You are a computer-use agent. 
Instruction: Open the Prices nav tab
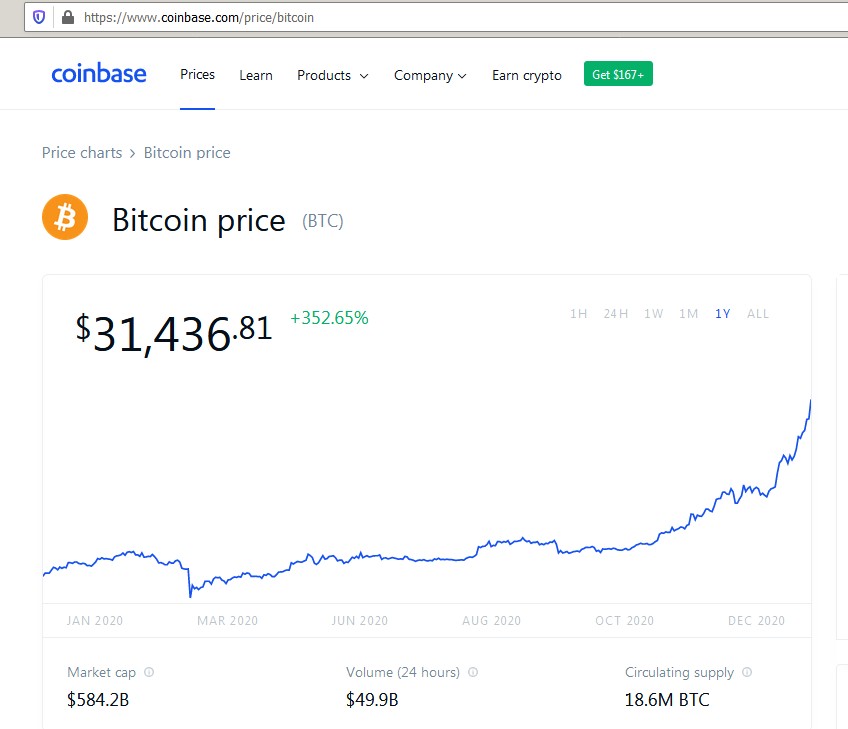[x=197, y=75]
